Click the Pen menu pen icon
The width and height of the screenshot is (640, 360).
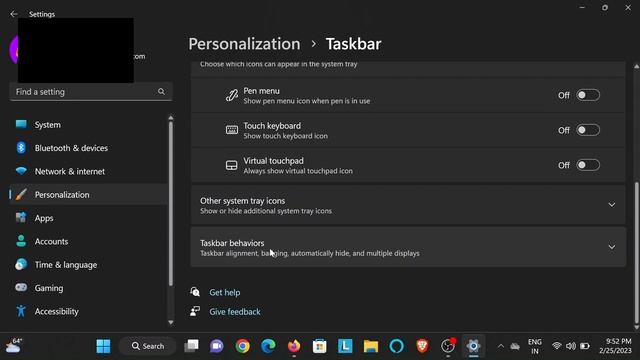(x=231, y=95)
